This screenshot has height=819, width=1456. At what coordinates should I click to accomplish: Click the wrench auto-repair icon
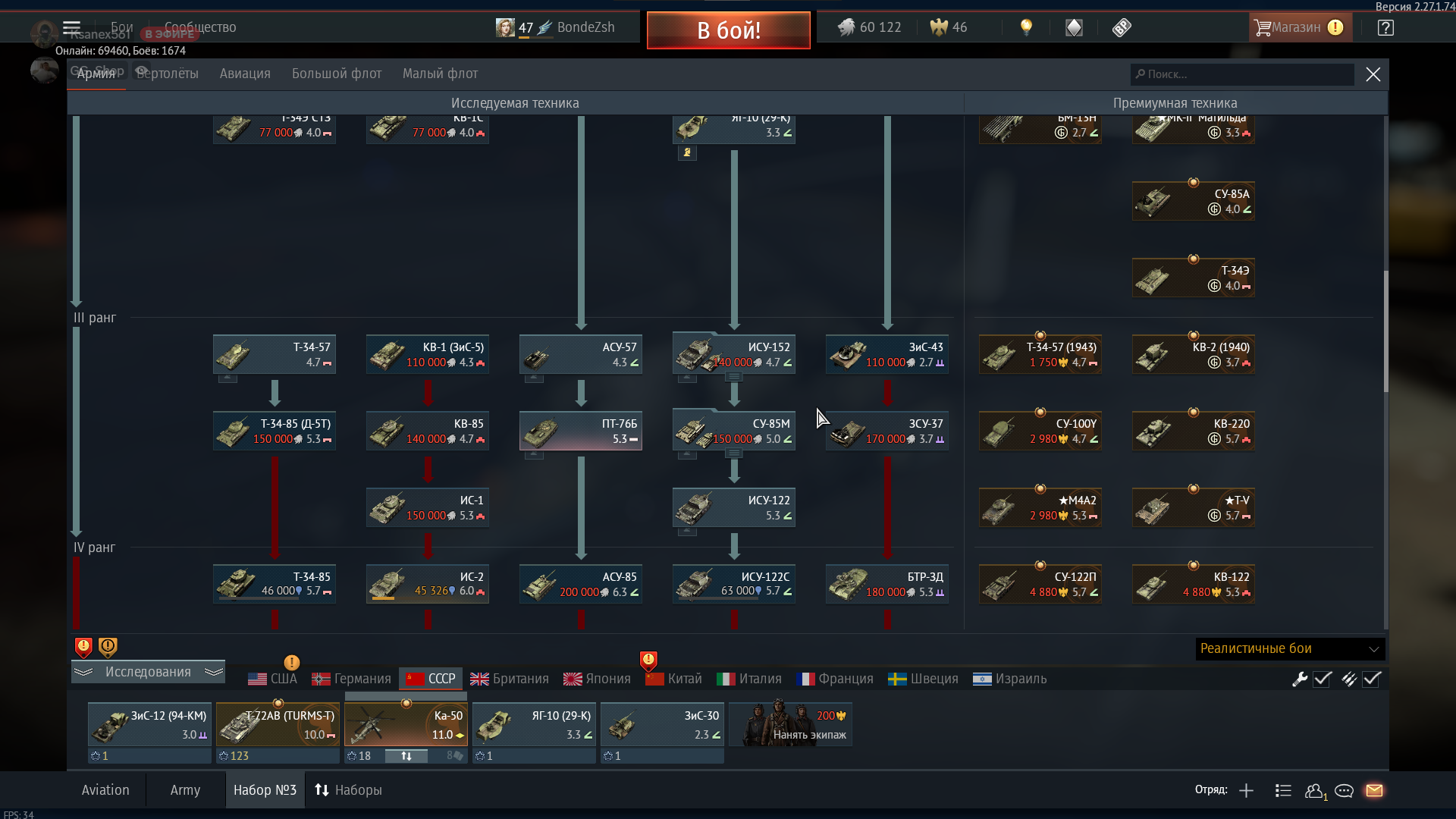pos(1300,679)
